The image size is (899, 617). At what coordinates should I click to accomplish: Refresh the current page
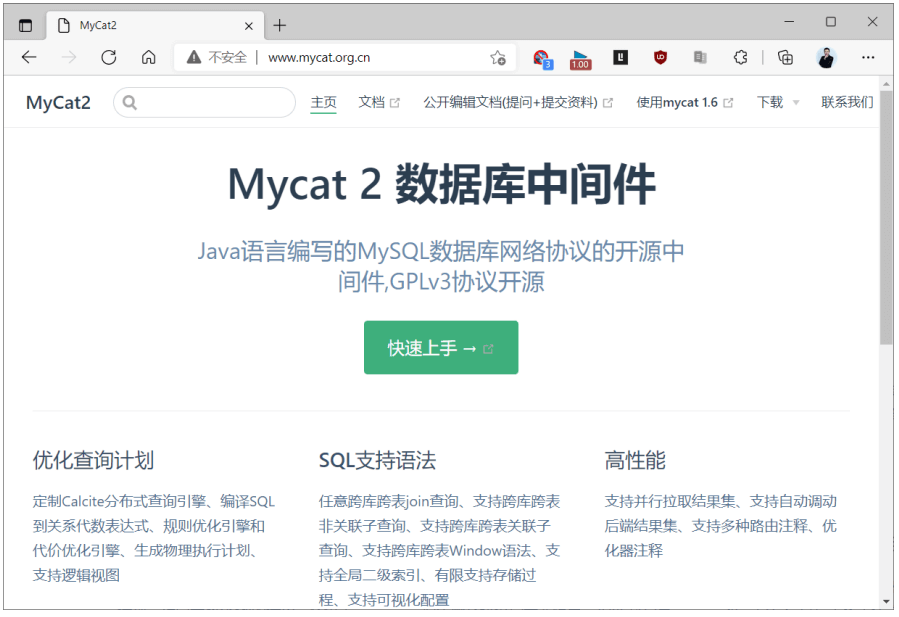coord(108,57)
